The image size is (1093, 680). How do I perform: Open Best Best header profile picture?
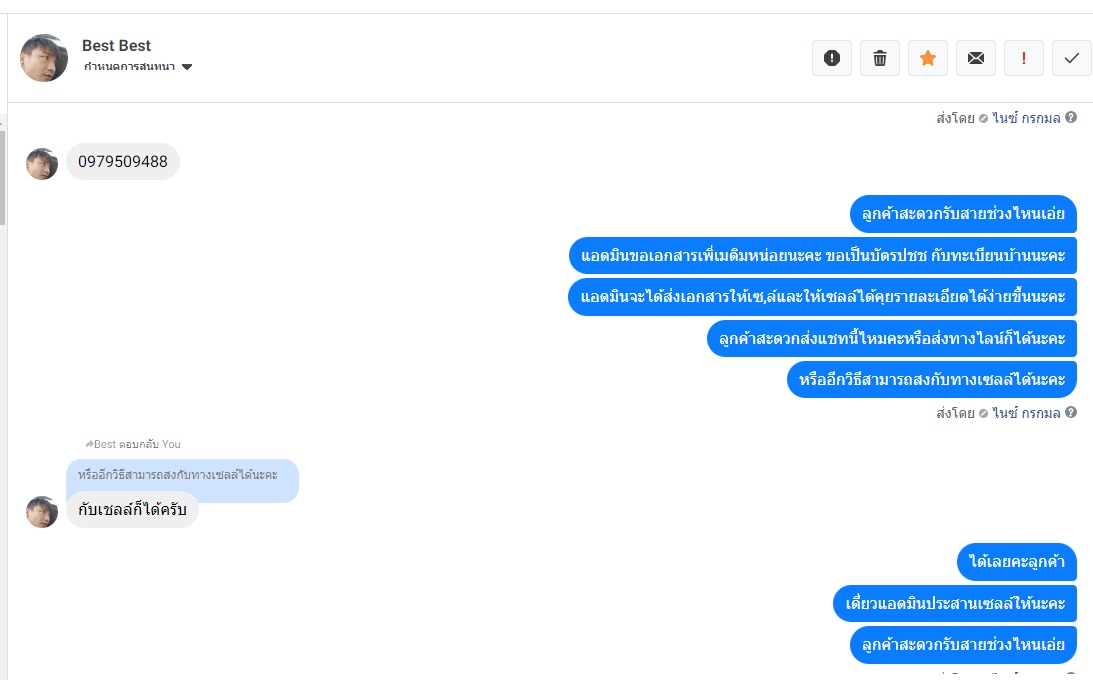point(44,58)
